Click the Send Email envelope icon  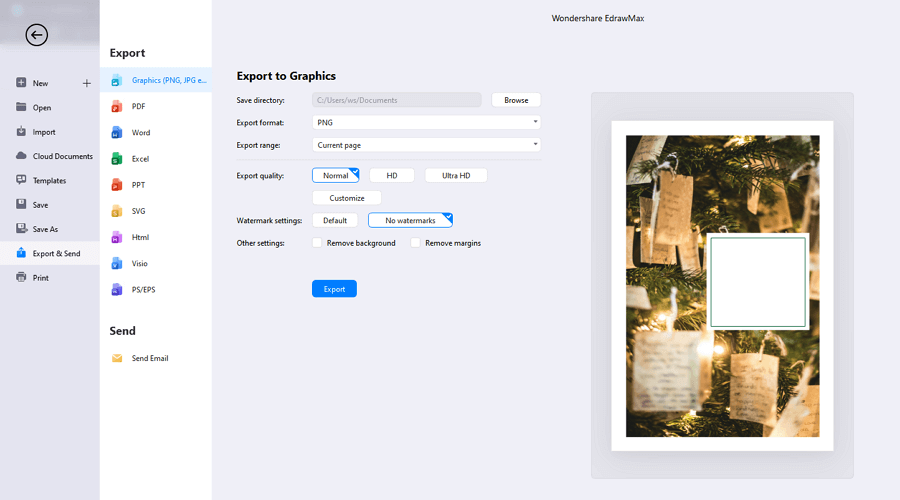[117, 358]
